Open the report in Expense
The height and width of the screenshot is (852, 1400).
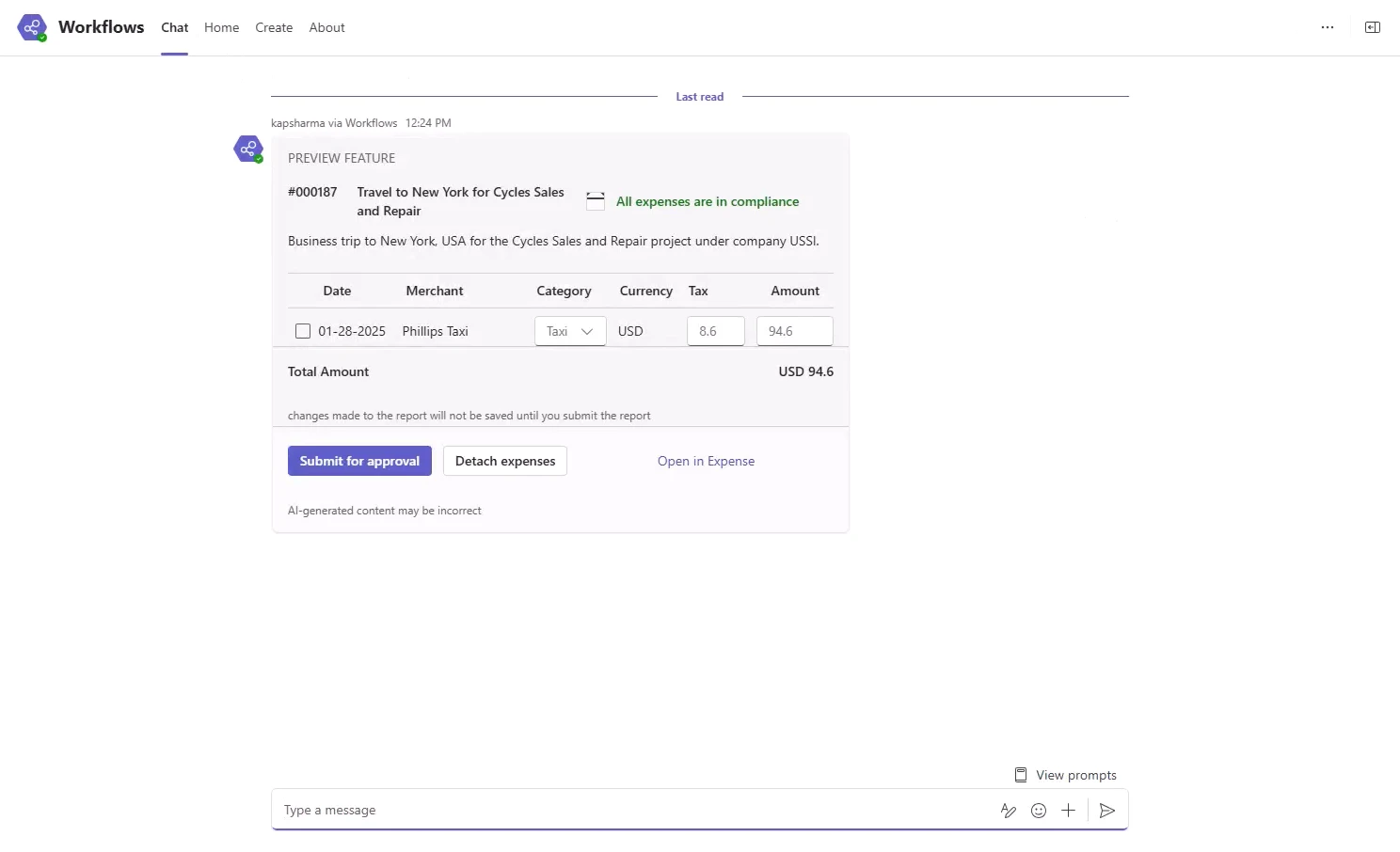point(706,461)
